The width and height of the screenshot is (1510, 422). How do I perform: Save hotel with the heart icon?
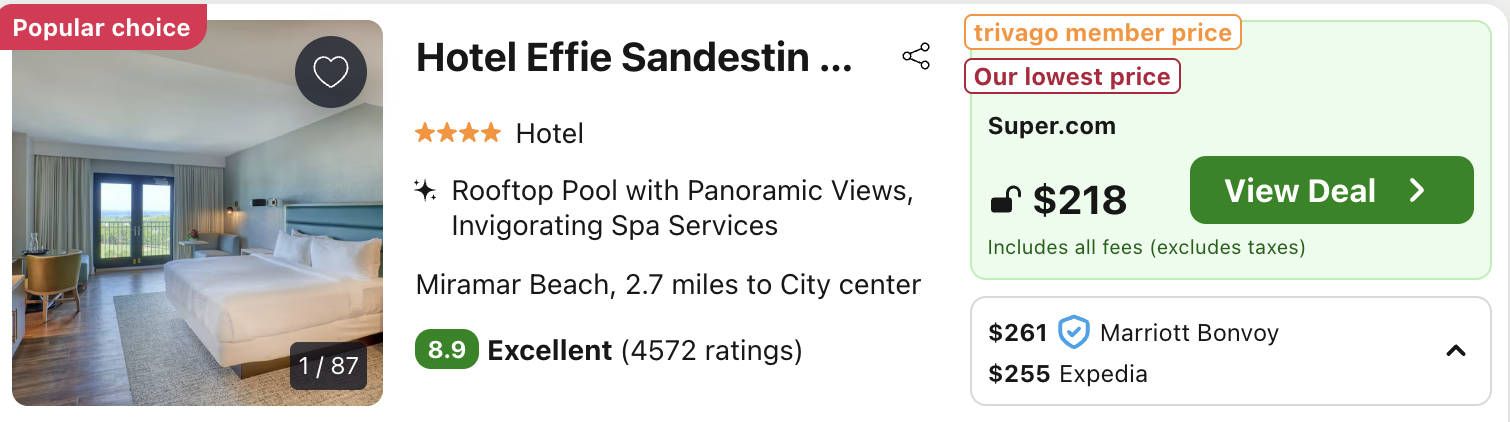point(331,71)
